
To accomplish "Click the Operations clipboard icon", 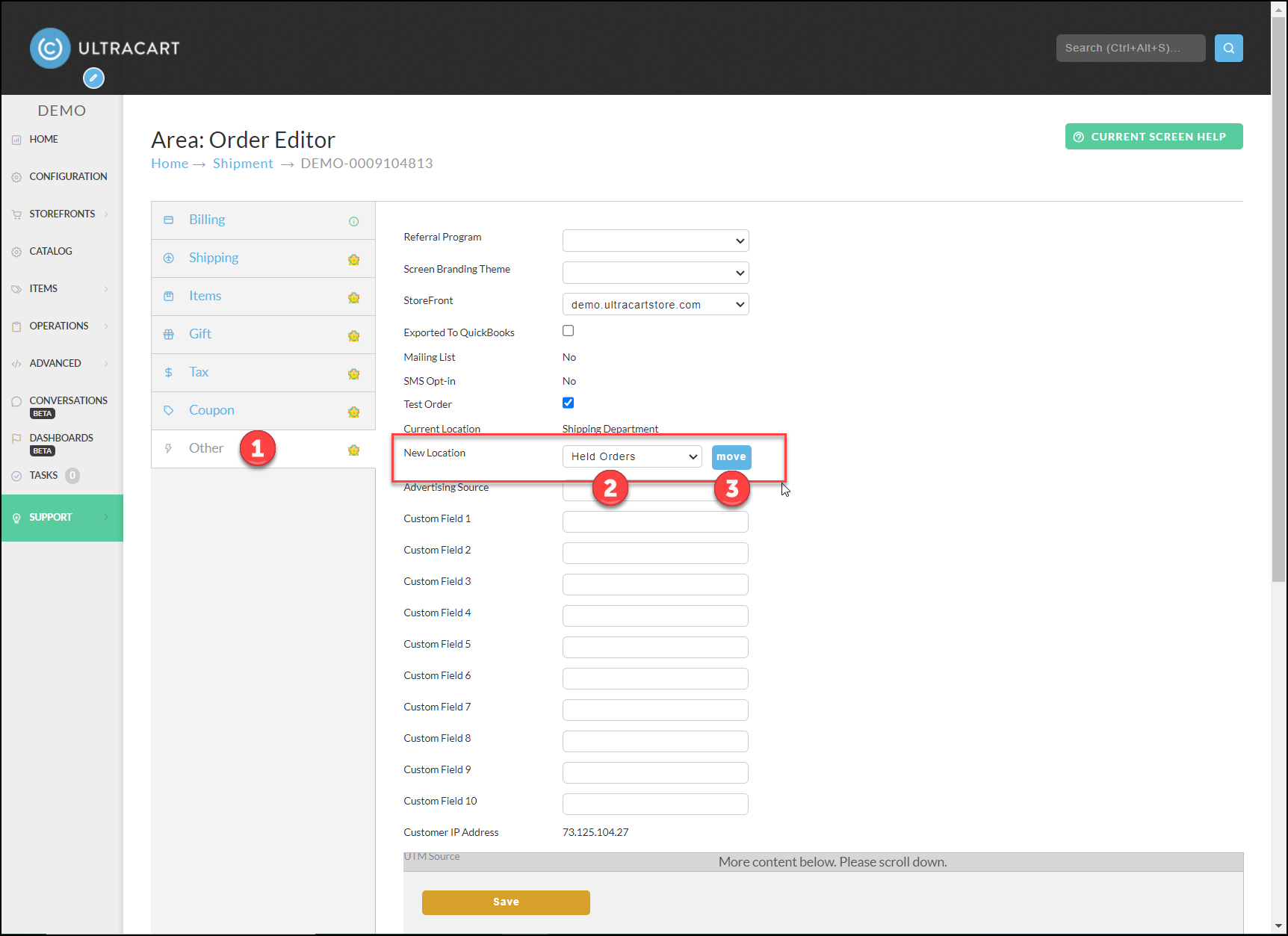I will [16, 326].
